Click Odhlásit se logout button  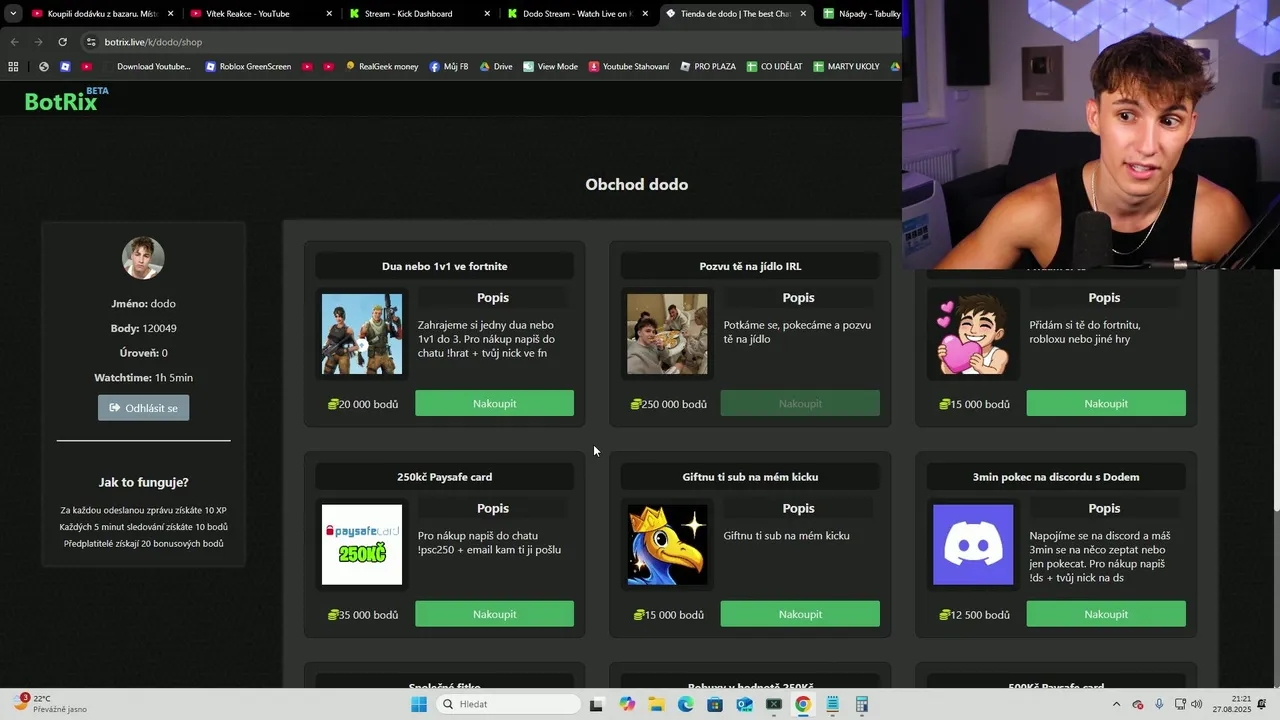[143, 408]
